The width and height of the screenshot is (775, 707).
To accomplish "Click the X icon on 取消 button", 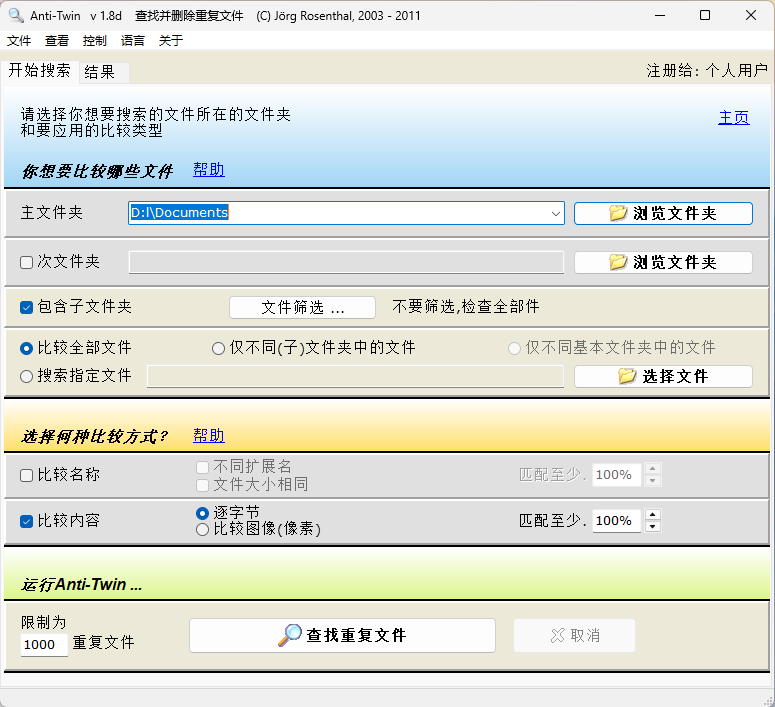I will point(558,635).
